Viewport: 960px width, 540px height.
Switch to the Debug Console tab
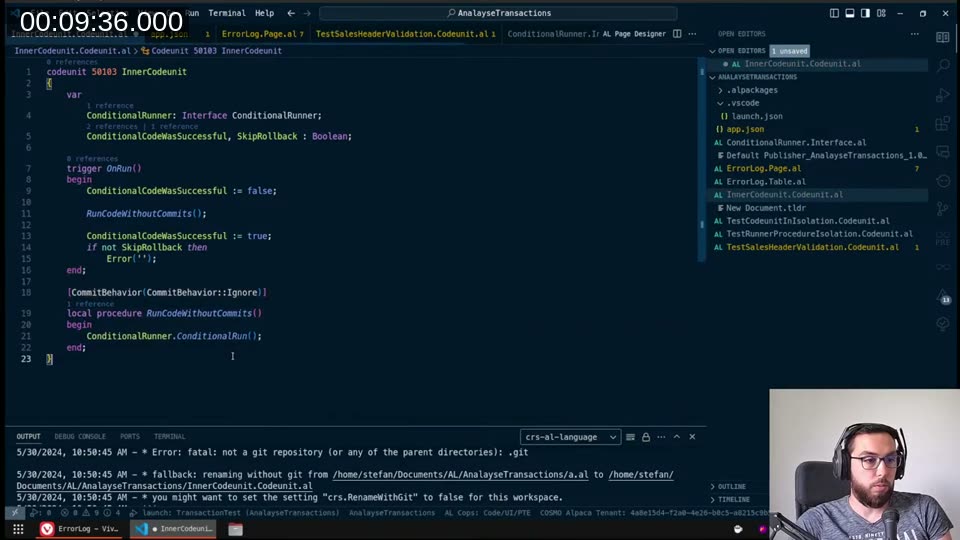tap(80, 437)
